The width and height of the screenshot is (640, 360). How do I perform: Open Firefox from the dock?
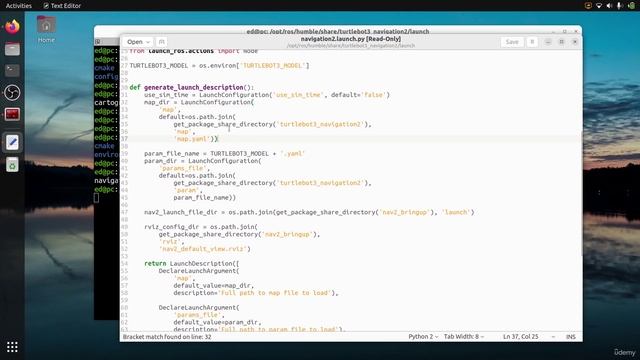[12, 27]
